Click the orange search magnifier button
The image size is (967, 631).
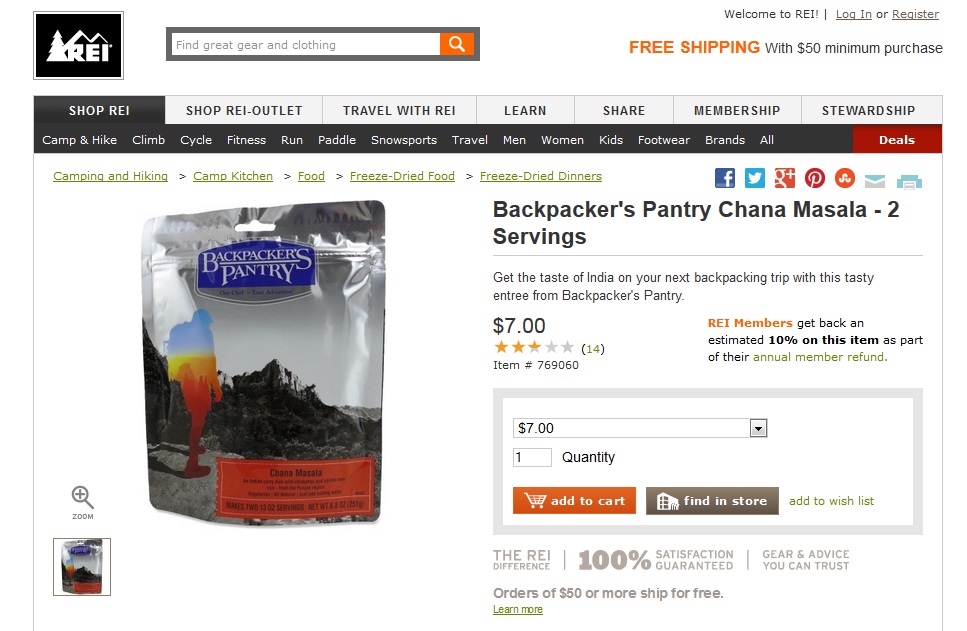tap(457, 44)
